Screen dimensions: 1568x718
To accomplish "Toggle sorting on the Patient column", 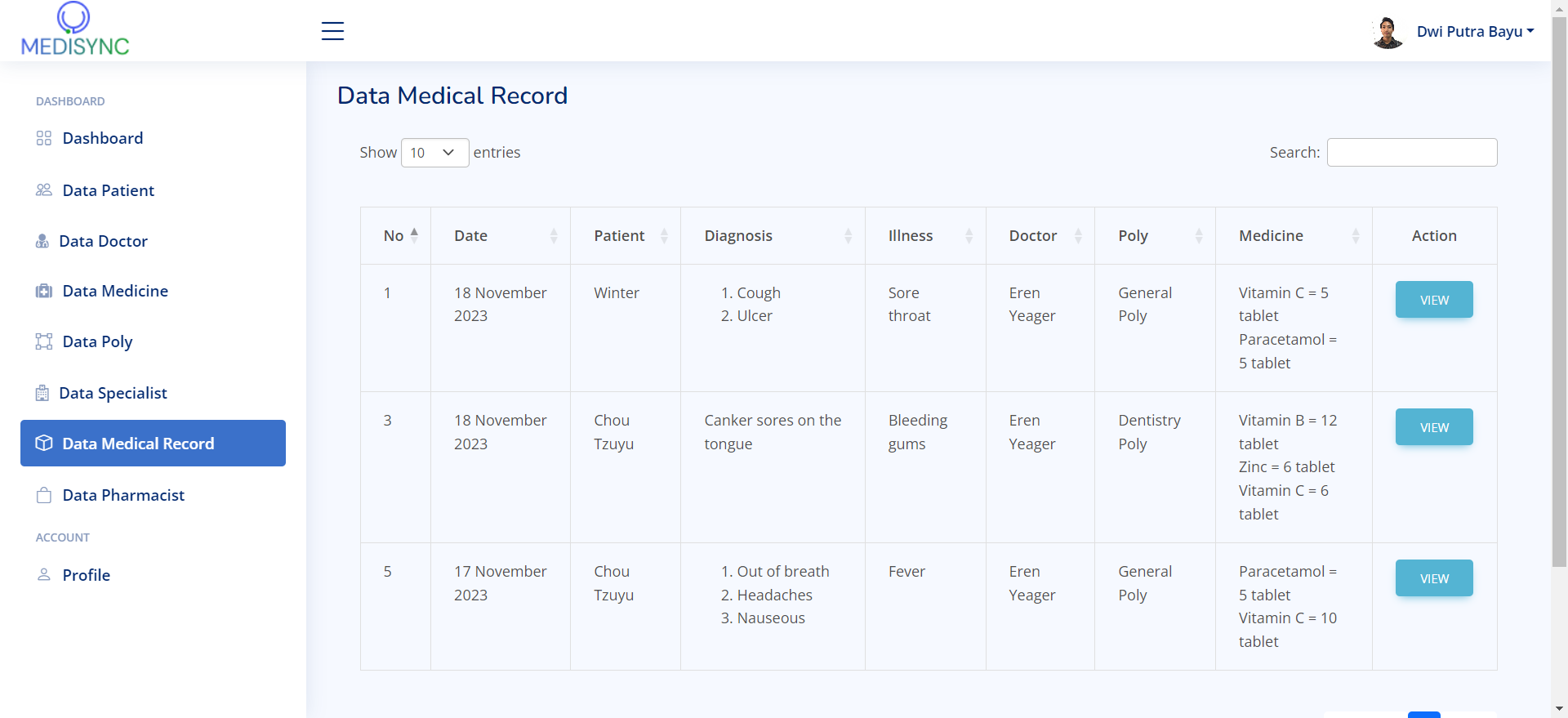I will point(625,236).
